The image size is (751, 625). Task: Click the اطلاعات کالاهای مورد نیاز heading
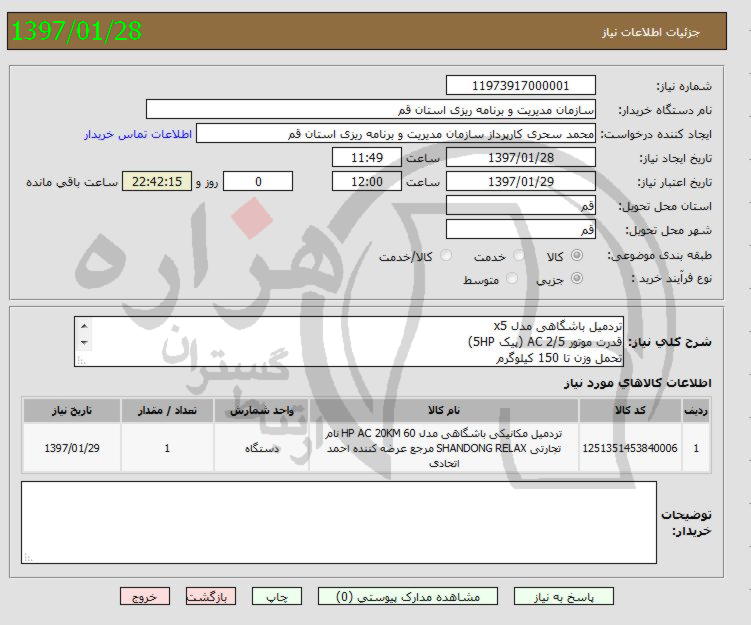coord(637,383)
